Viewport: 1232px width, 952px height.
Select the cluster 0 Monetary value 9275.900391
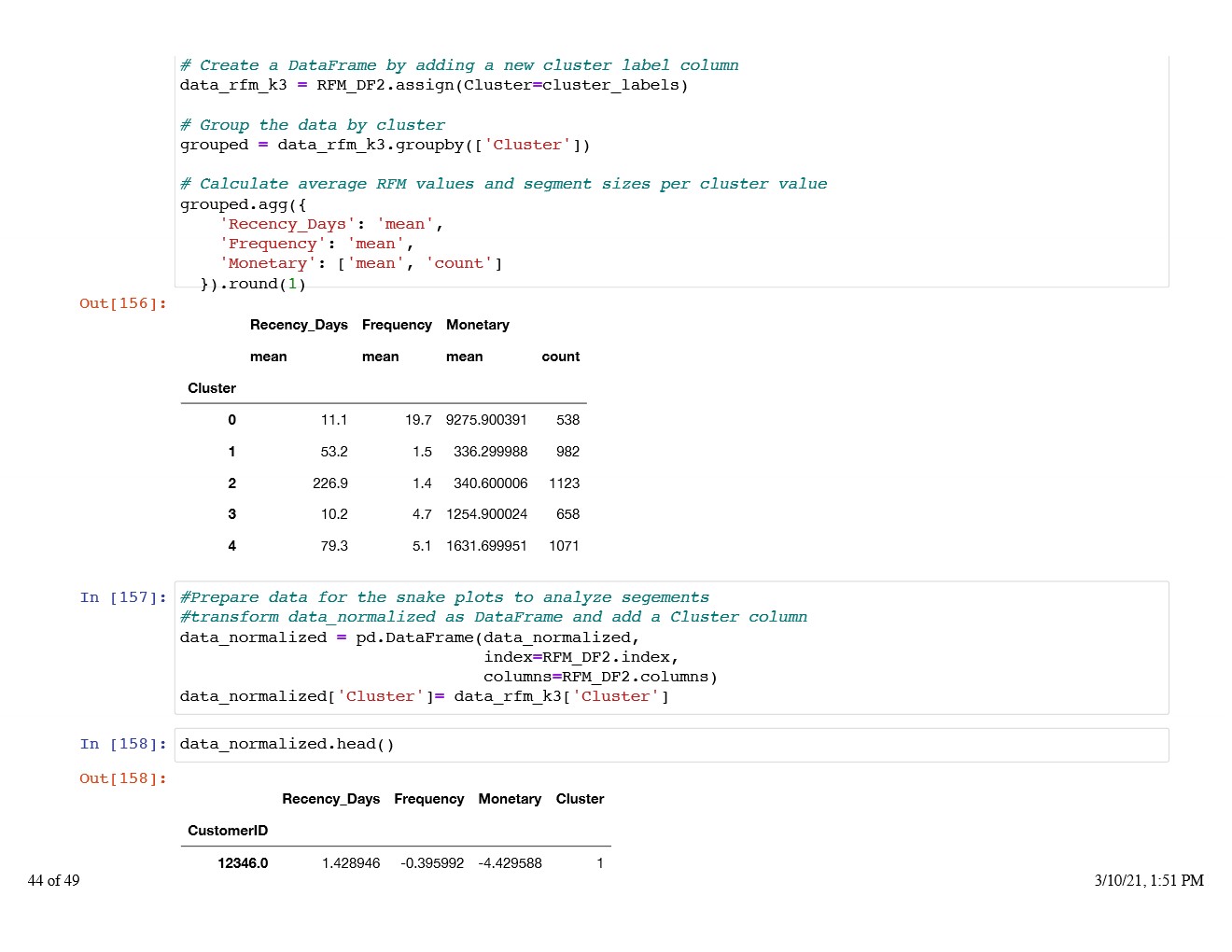coord(486,420)
